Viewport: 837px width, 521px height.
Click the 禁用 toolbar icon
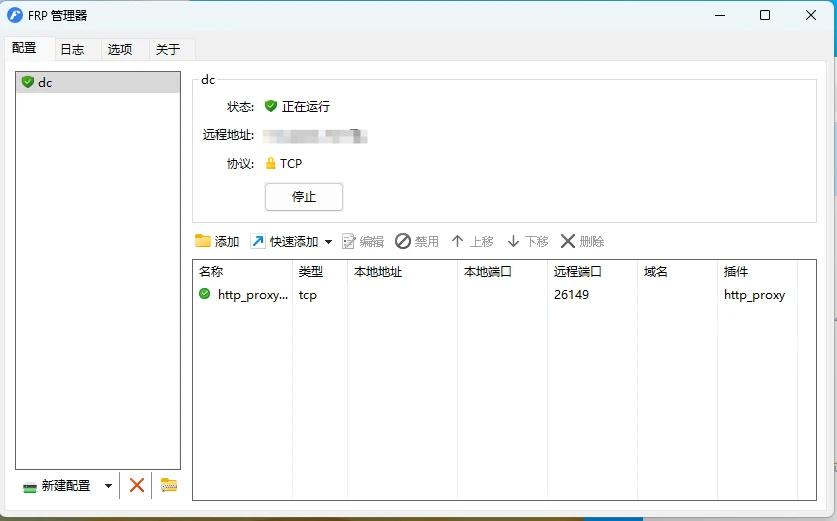click(x=403, y=241)
